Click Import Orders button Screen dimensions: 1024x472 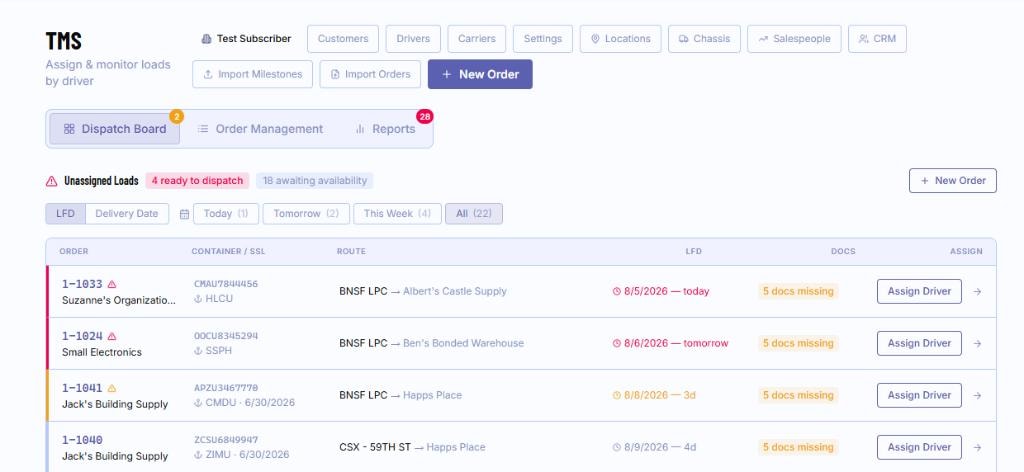370,74
